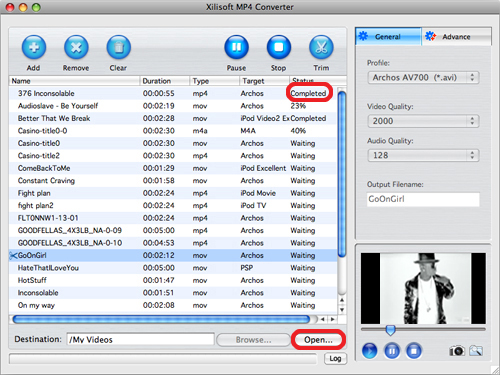Click iPod TV target cell
Viewport: 500px width, 375px height.
click(x=253, y=206)
